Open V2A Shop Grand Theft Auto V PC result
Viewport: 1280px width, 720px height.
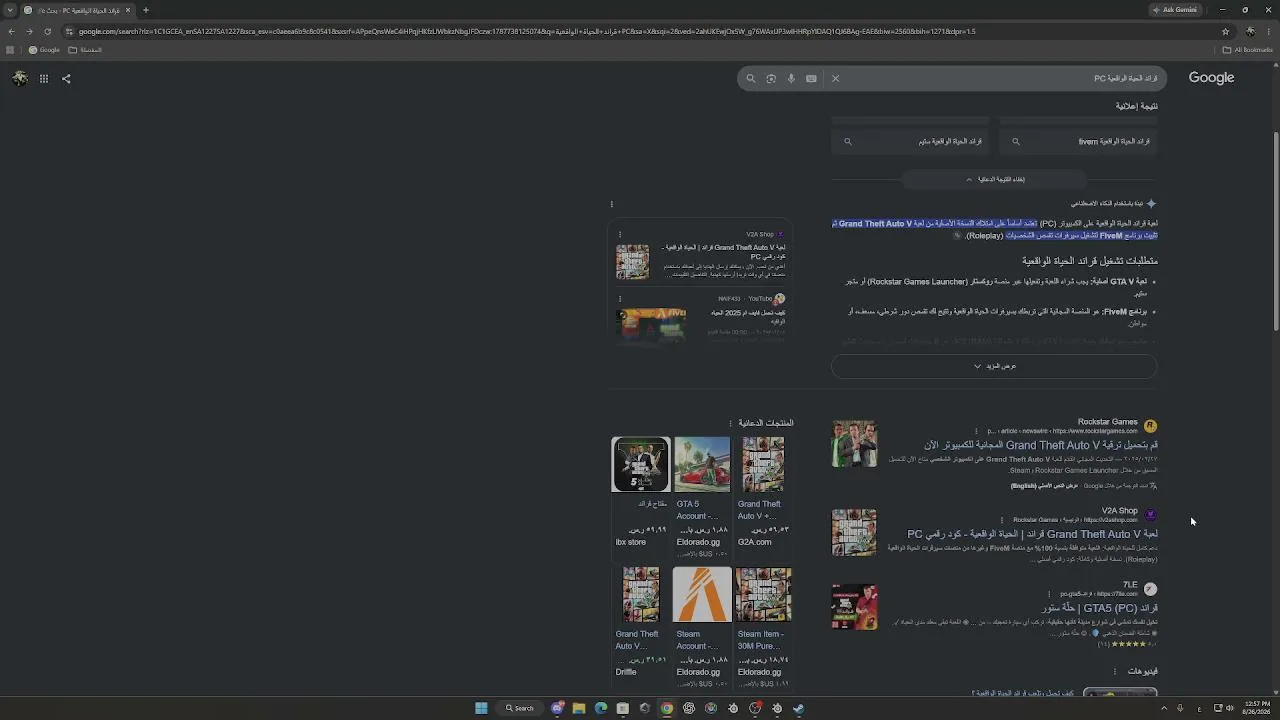(1032, 534)
